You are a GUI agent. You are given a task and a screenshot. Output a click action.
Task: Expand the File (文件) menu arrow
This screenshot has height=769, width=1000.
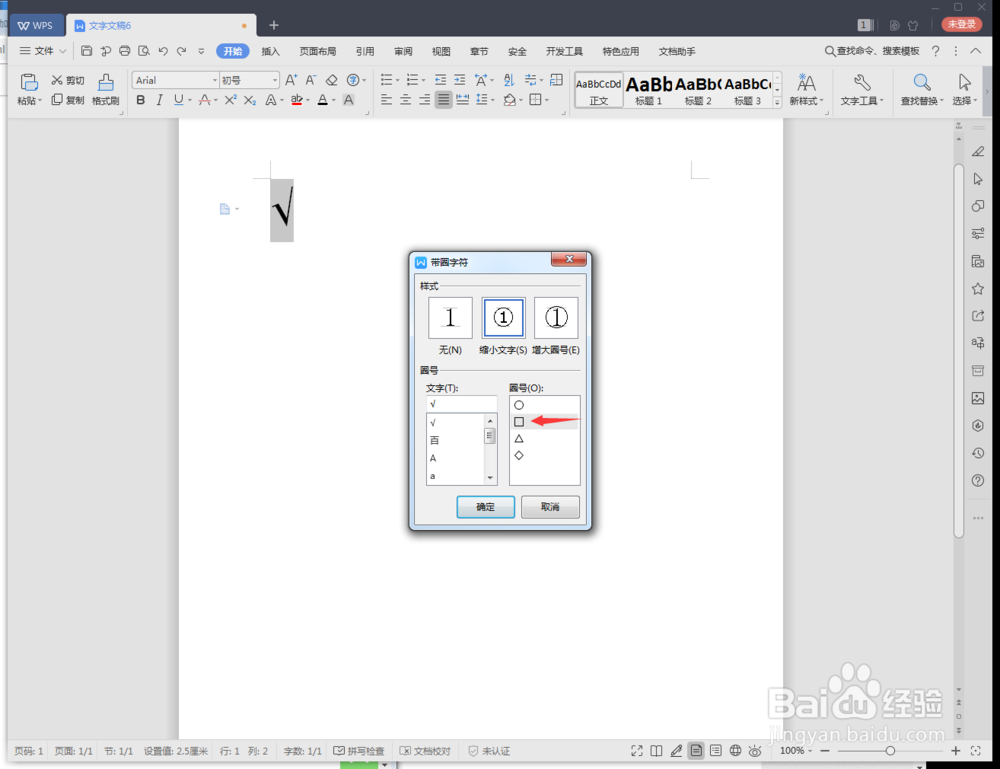click(62, 51)
